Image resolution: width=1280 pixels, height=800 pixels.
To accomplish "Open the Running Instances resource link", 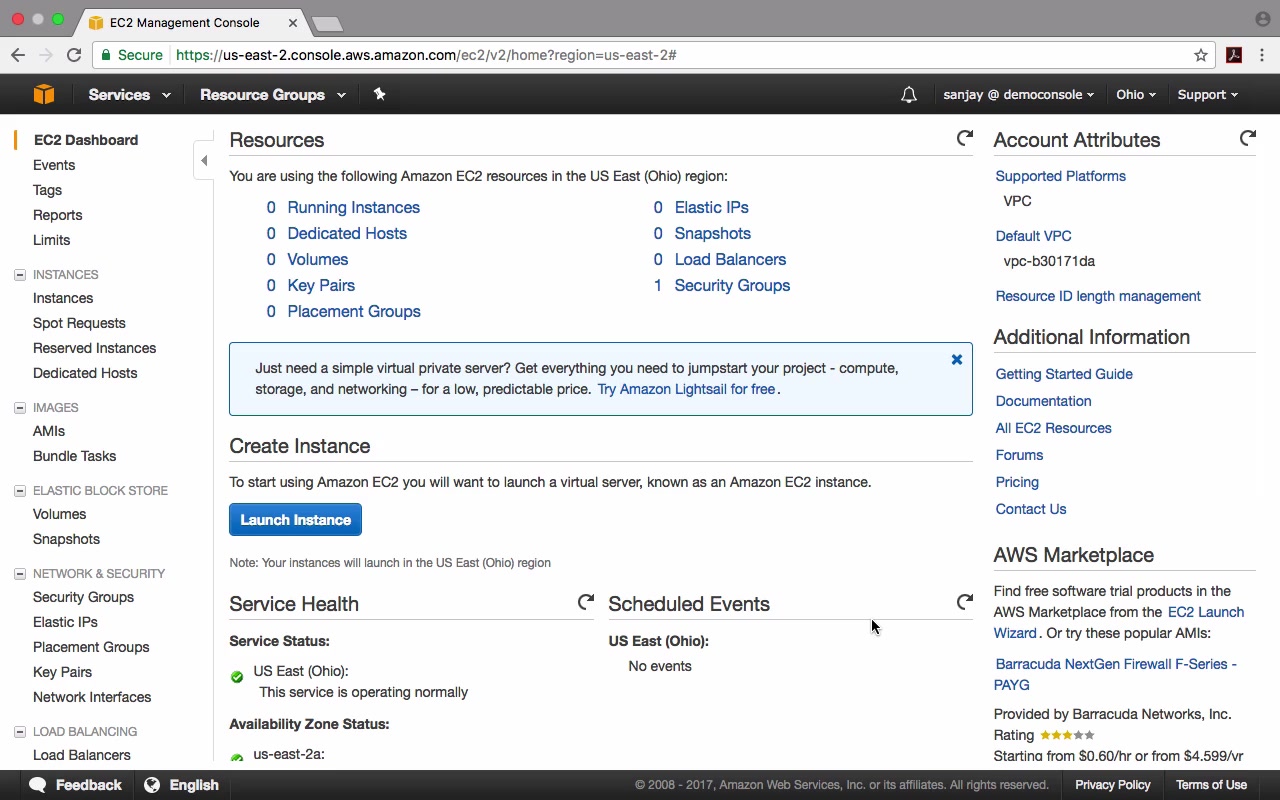I will click(x=353, y=207).
